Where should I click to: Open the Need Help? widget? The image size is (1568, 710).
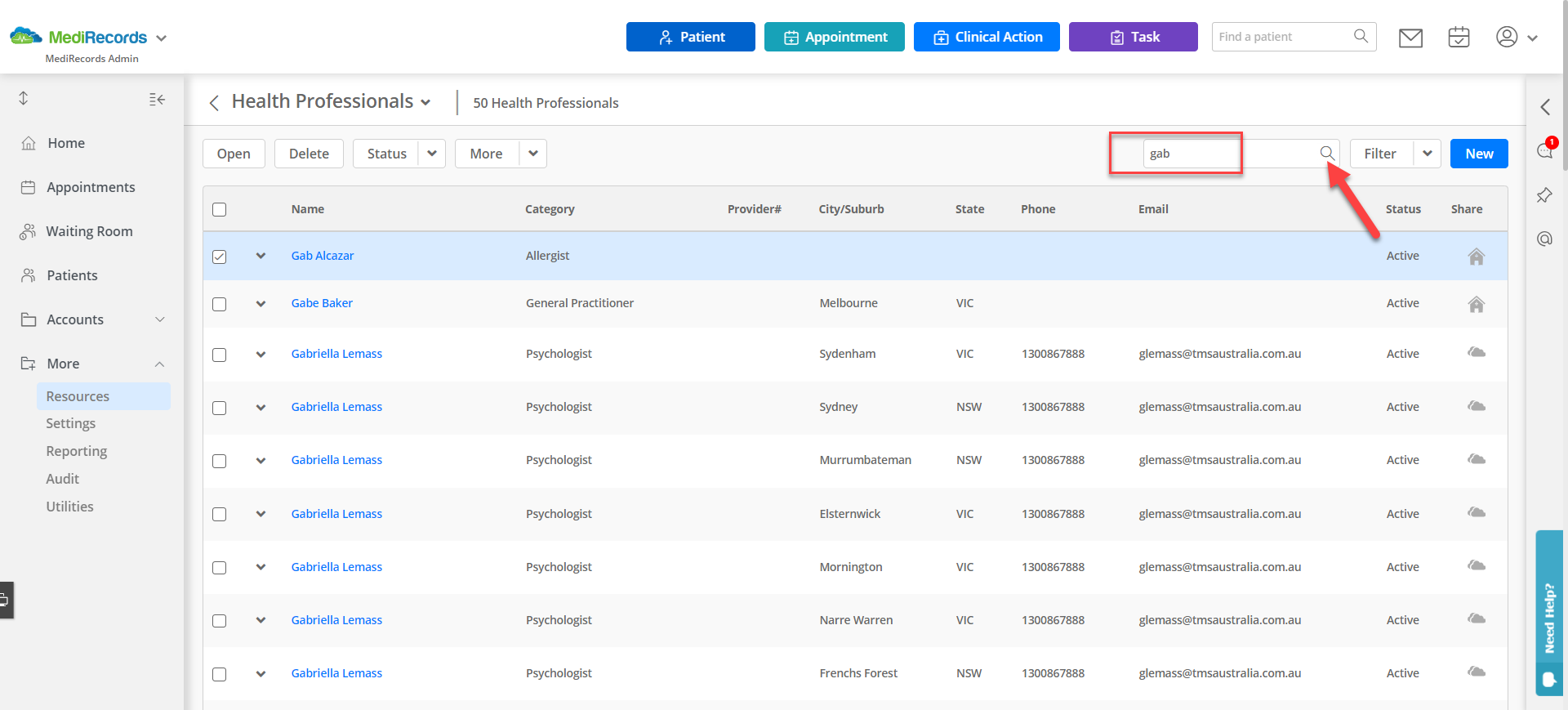[1549, 613]
